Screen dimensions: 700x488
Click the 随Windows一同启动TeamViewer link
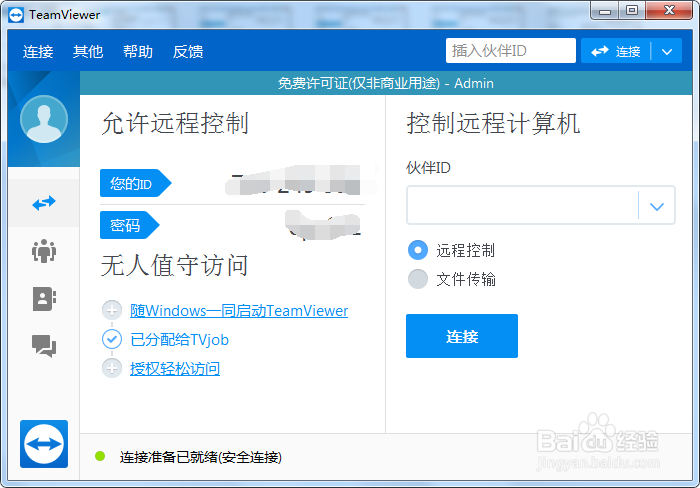[239, 310]
